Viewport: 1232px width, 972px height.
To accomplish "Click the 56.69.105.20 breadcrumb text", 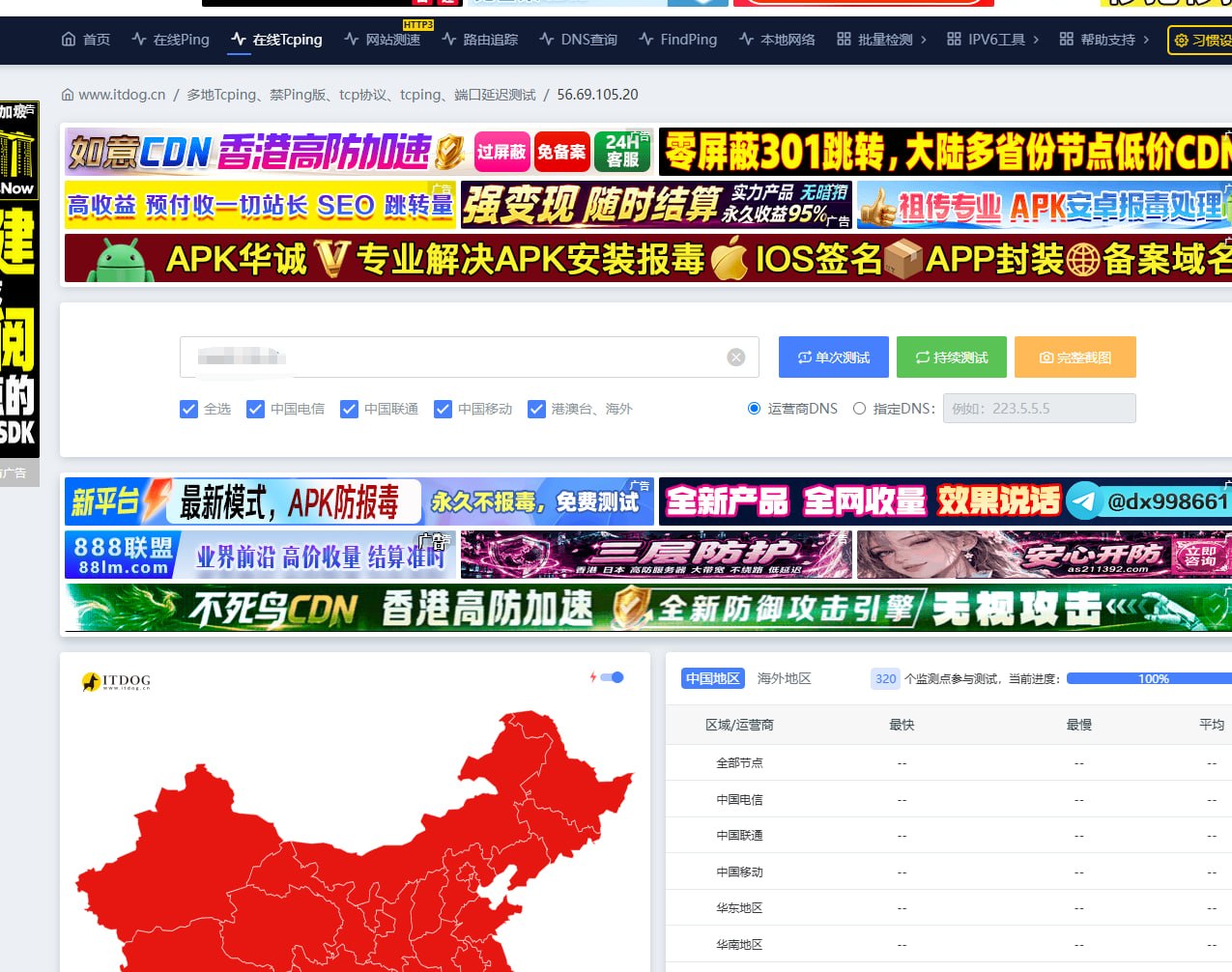I will (597, 95).
